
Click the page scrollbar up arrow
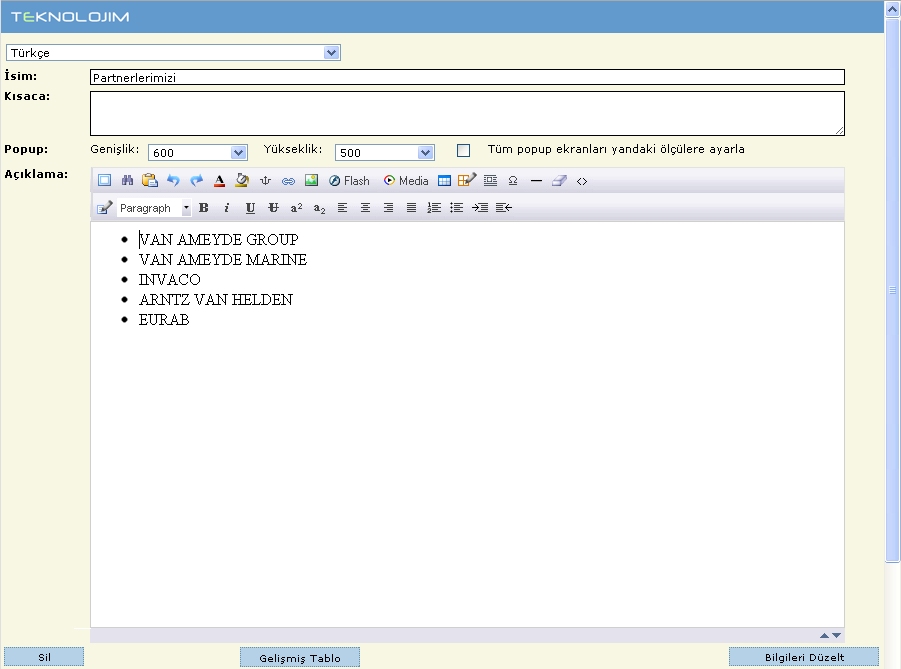pyautogui.click(x=892, y=9)
